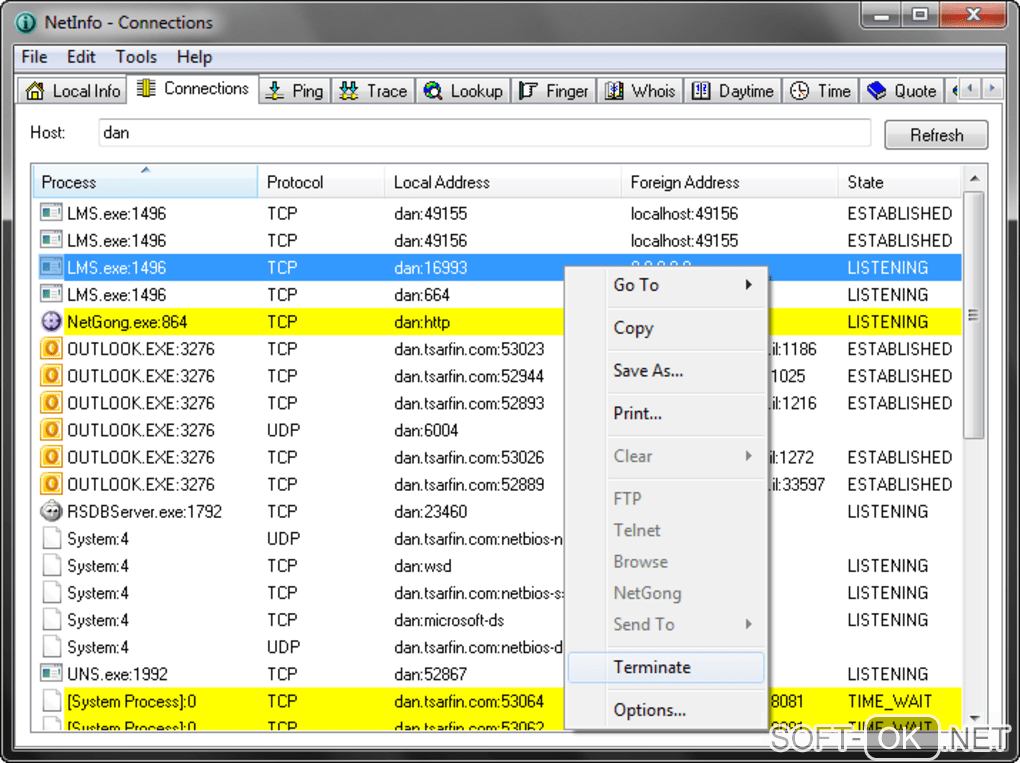Open the Go To submenu
Viewport: 1020px width, 763px height.
[666, 285]
